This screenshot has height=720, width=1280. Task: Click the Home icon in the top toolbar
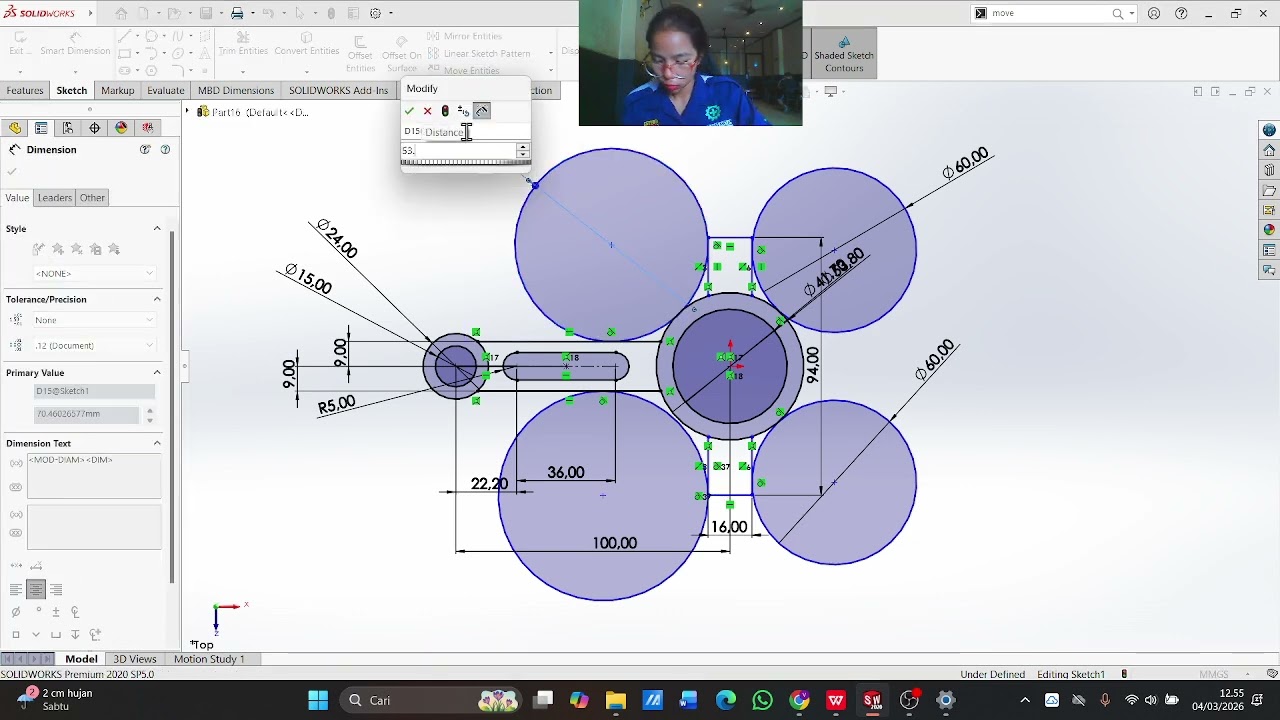[x=121, y=13]
